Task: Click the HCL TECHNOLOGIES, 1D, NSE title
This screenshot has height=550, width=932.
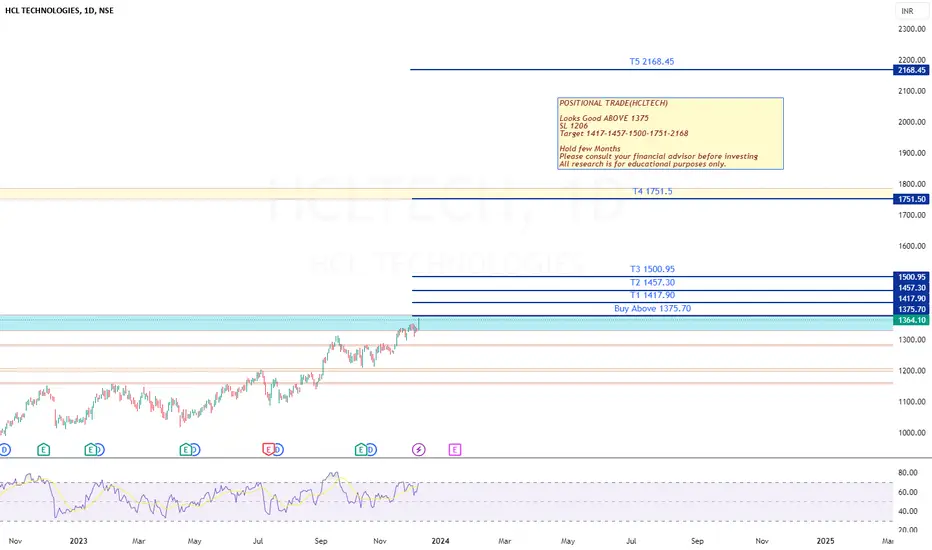Action: [59, 10]
